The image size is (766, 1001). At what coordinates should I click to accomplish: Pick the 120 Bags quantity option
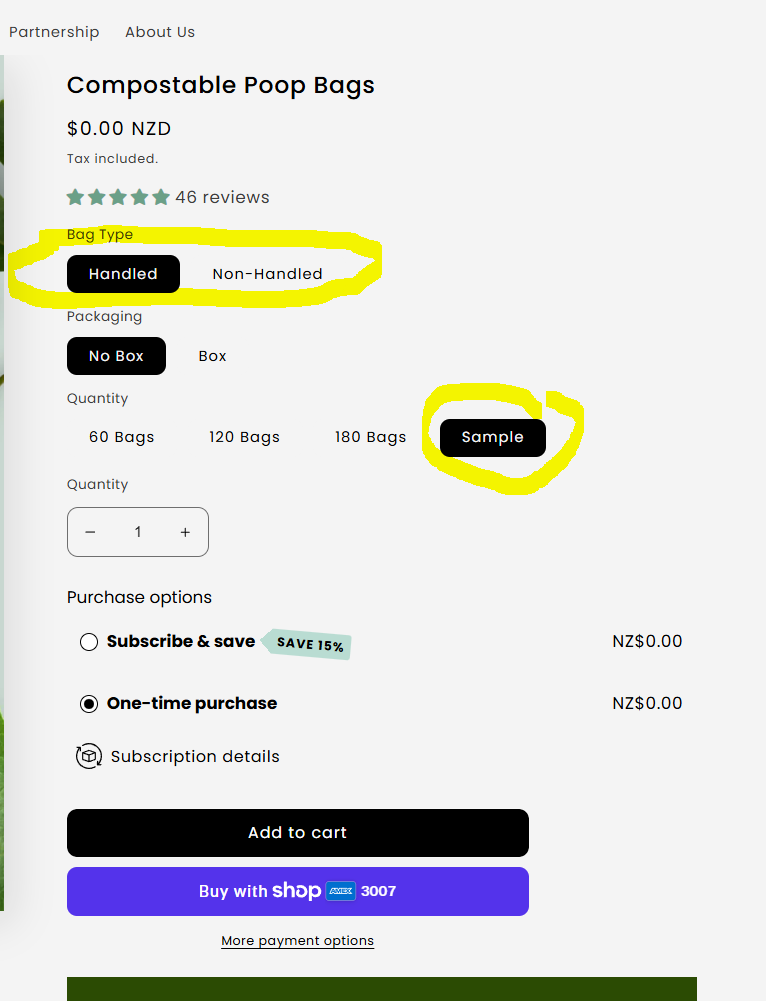[244, 437]
